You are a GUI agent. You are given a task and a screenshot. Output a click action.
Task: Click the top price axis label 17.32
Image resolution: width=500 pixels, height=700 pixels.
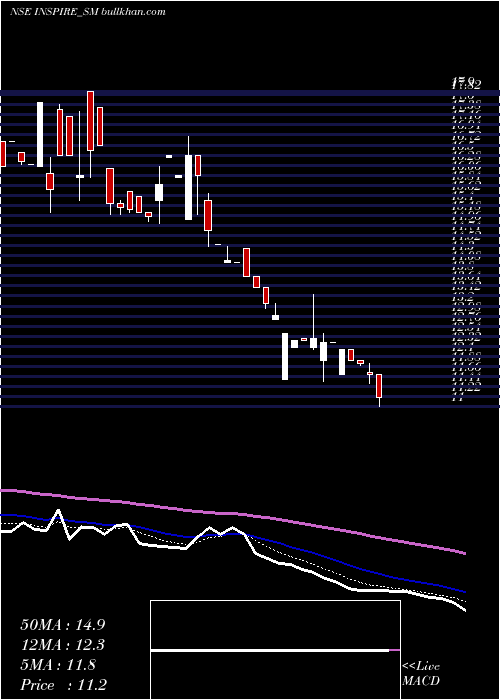pyautogui.click(x=466, y=83)
